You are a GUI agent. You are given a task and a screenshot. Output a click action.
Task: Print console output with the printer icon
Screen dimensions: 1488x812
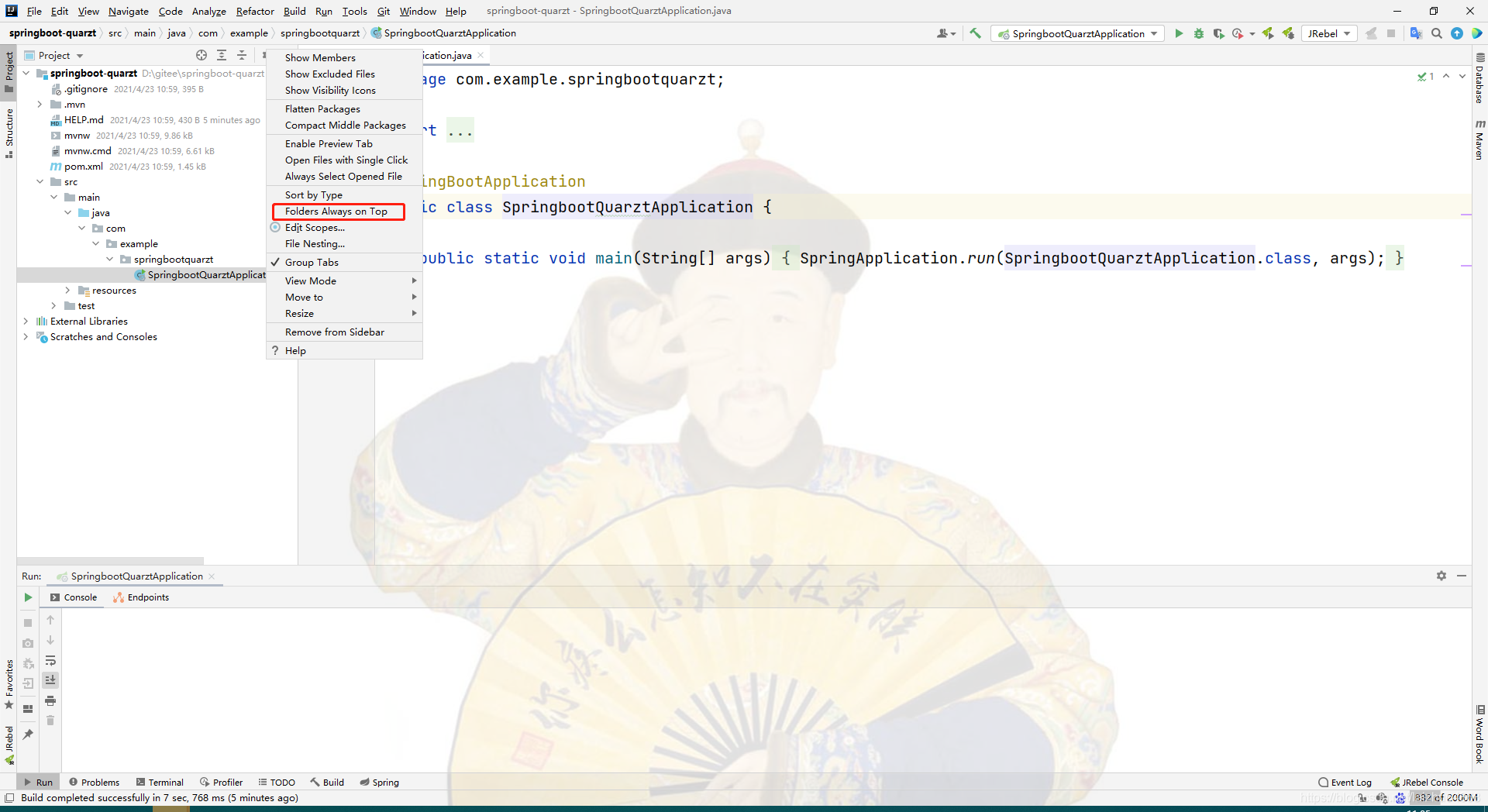[50, 700]
